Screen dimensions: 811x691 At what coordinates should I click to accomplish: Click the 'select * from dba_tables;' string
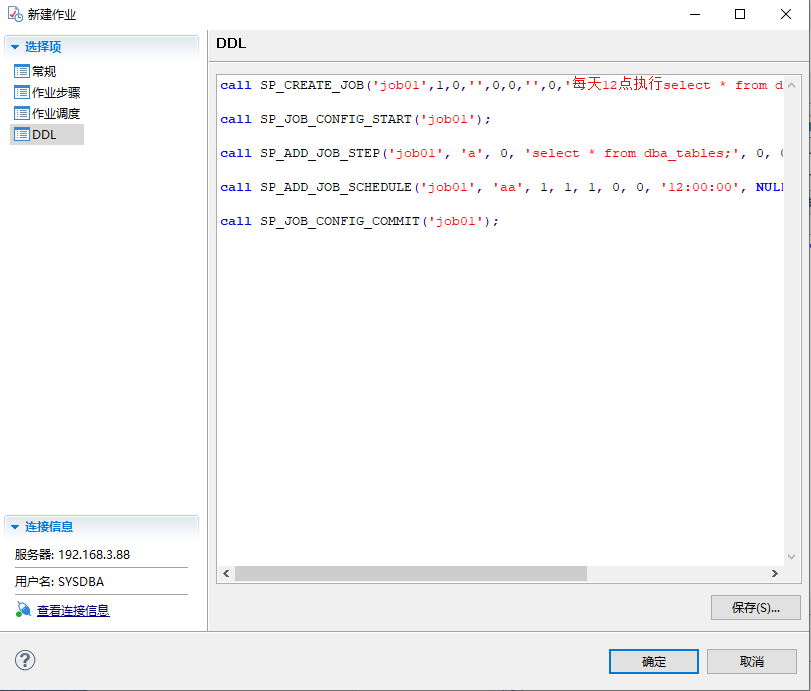pos(632,154)
